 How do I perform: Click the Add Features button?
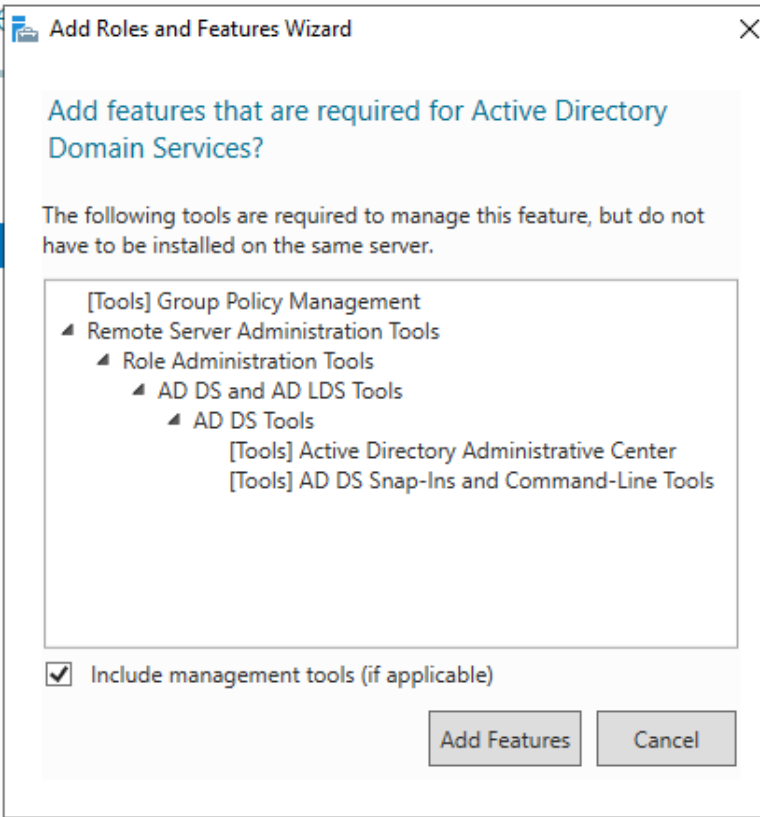[x=505, y=740]
